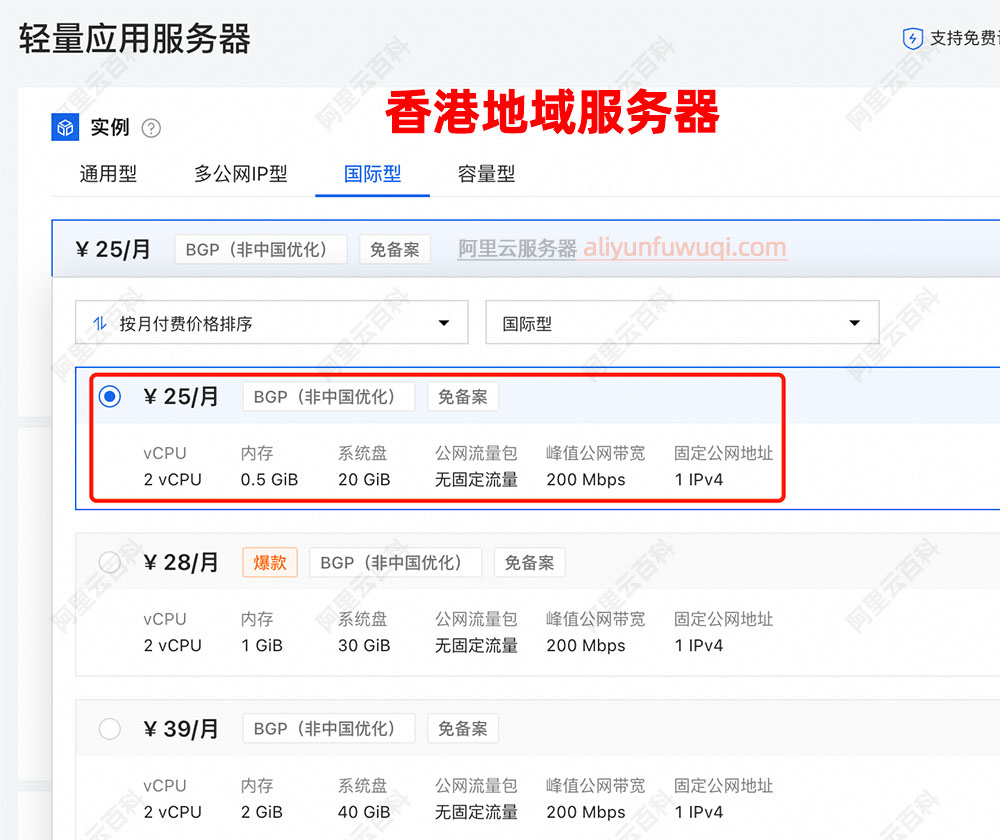Click the ¥25/月 price in summary header
This screenshot has width=1000, height=840.
click(113, 249)
